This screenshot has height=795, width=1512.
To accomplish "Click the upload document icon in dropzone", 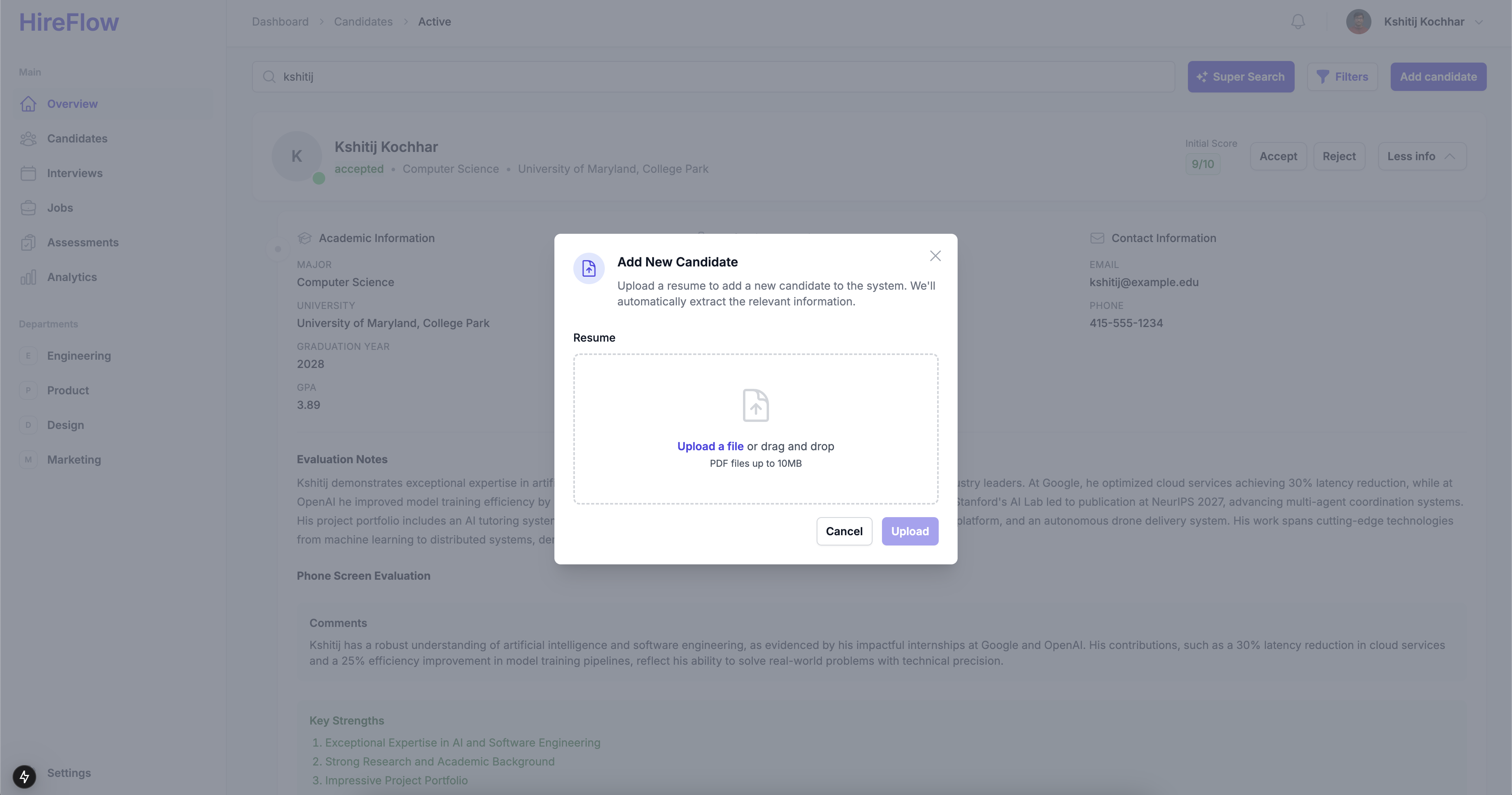I will click(x=756, y=405).
